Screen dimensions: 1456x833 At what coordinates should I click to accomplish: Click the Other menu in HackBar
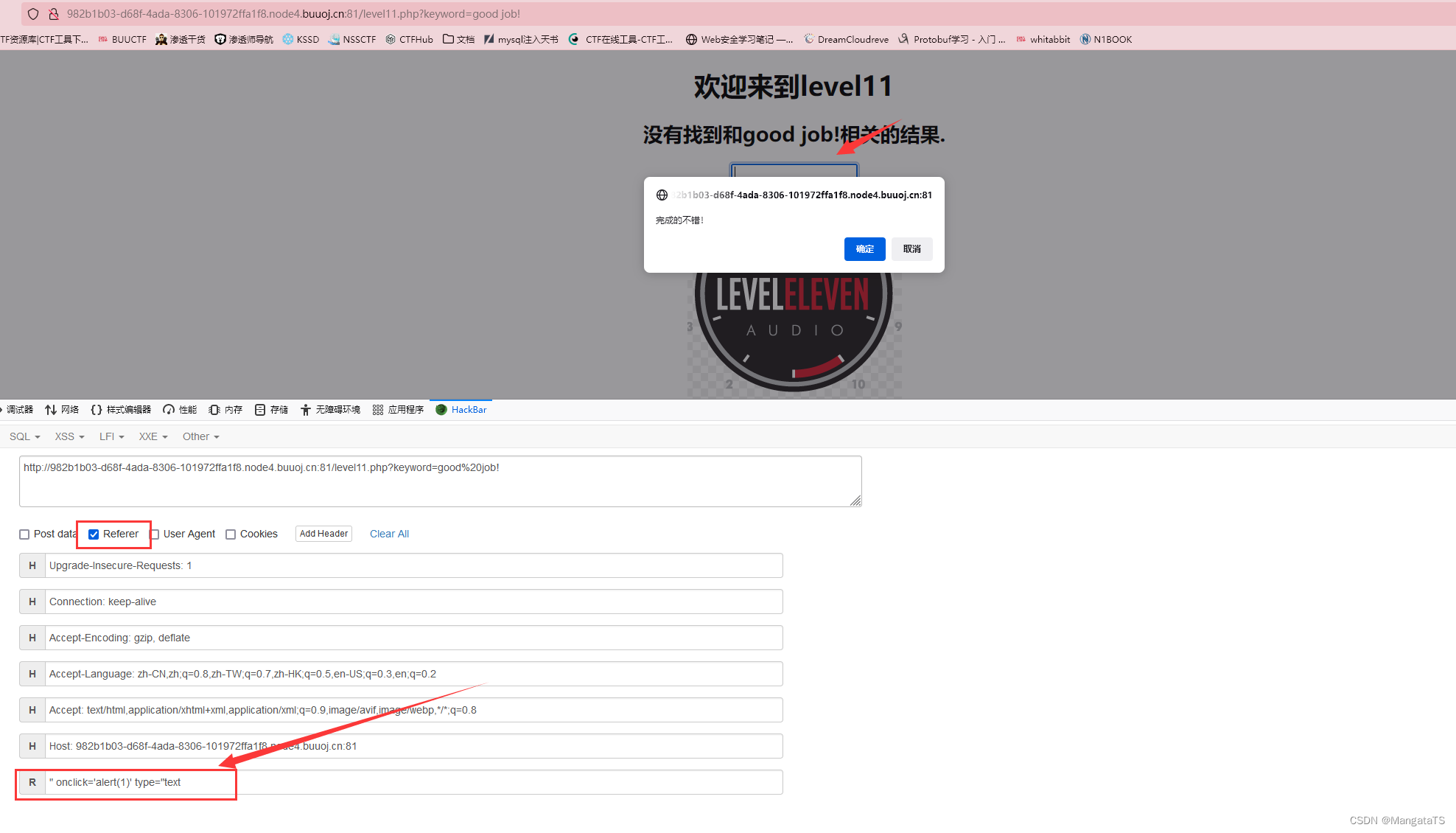[198, 436]
